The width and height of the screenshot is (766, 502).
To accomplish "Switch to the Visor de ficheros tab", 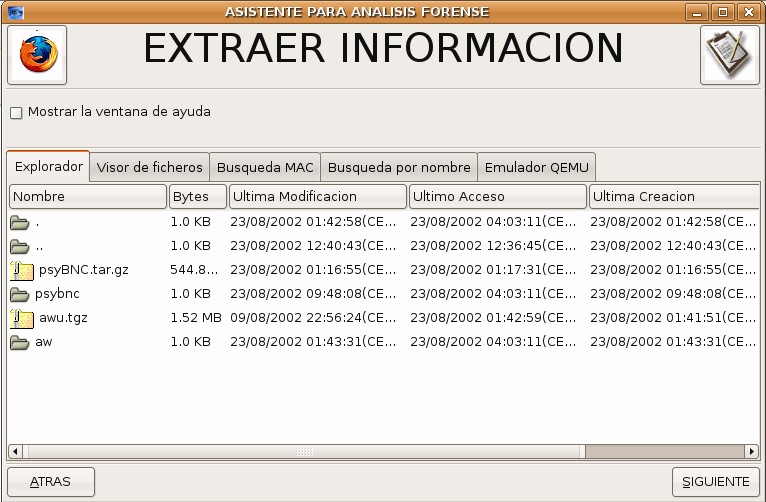I will pos(150,167).
